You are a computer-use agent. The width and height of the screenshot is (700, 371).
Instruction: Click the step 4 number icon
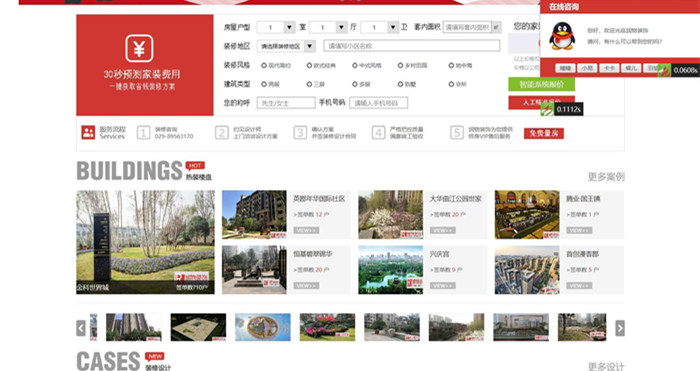378,133
